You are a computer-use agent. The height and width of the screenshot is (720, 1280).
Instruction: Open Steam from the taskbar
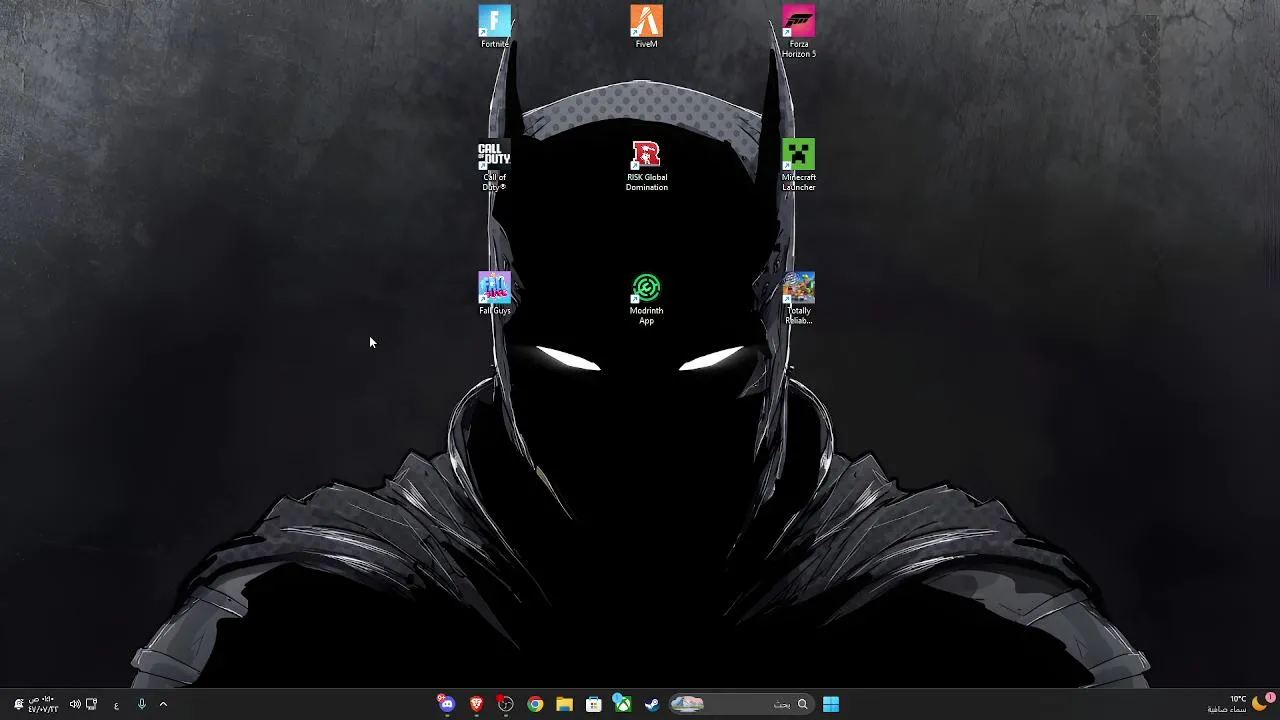tap(651, 704)
